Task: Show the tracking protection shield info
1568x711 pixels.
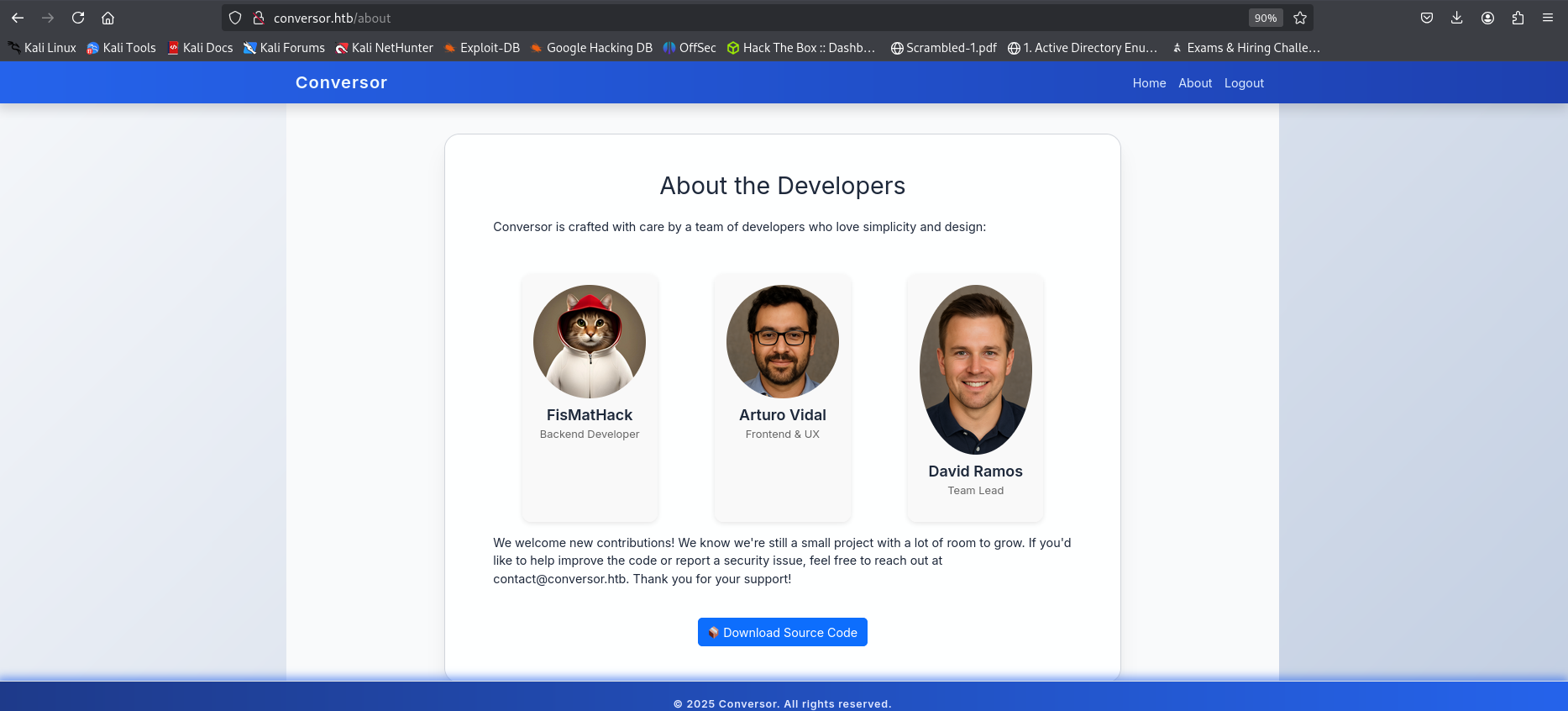Action: pos(235,18)
